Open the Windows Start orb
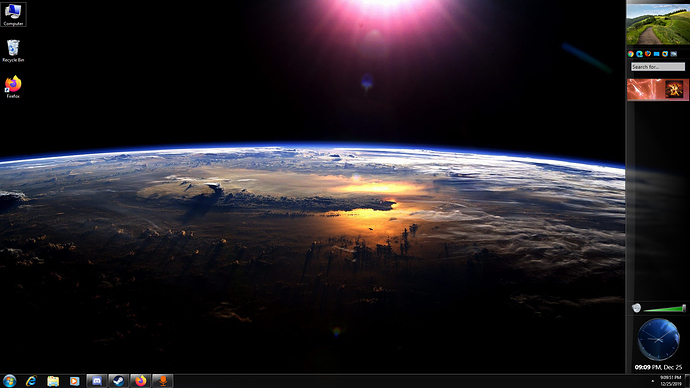690x388 pixels. 9,381
